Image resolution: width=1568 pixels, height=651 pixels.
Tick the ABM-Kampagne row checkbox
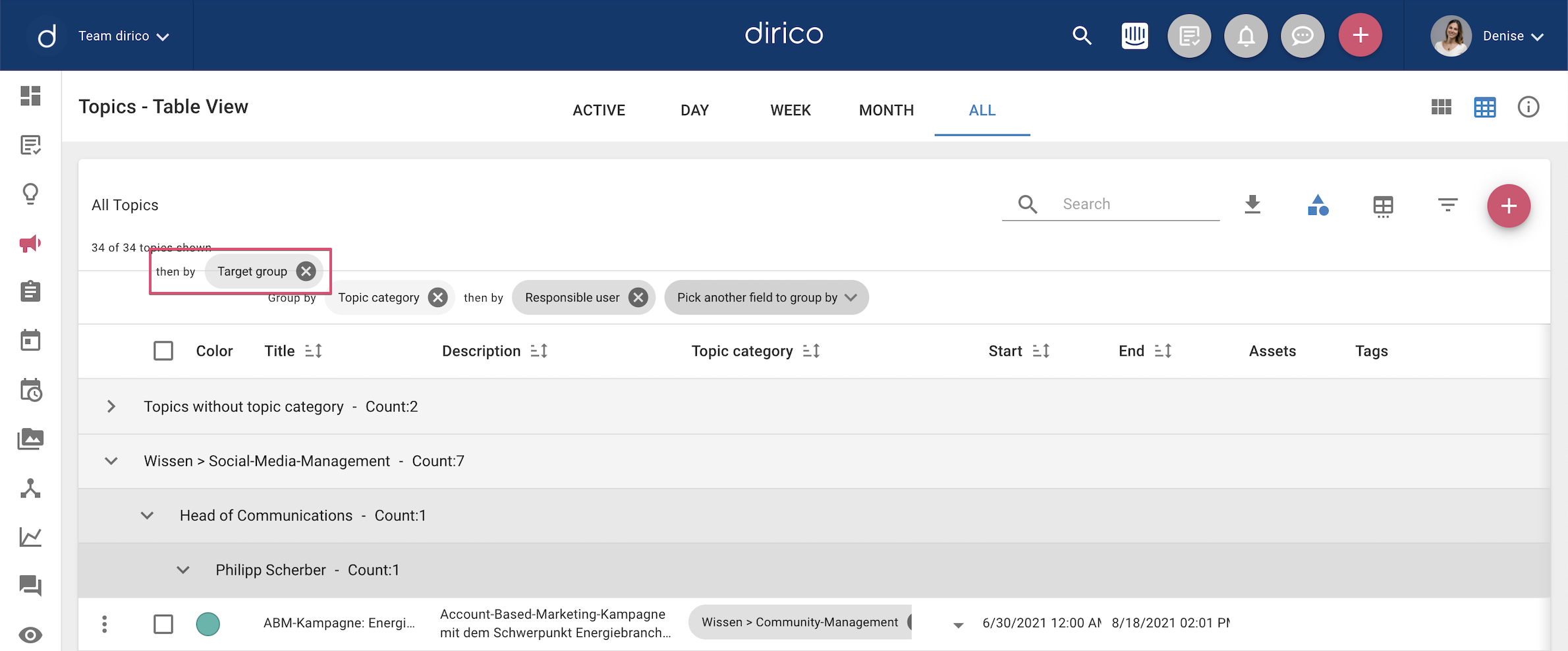point(163,624)
